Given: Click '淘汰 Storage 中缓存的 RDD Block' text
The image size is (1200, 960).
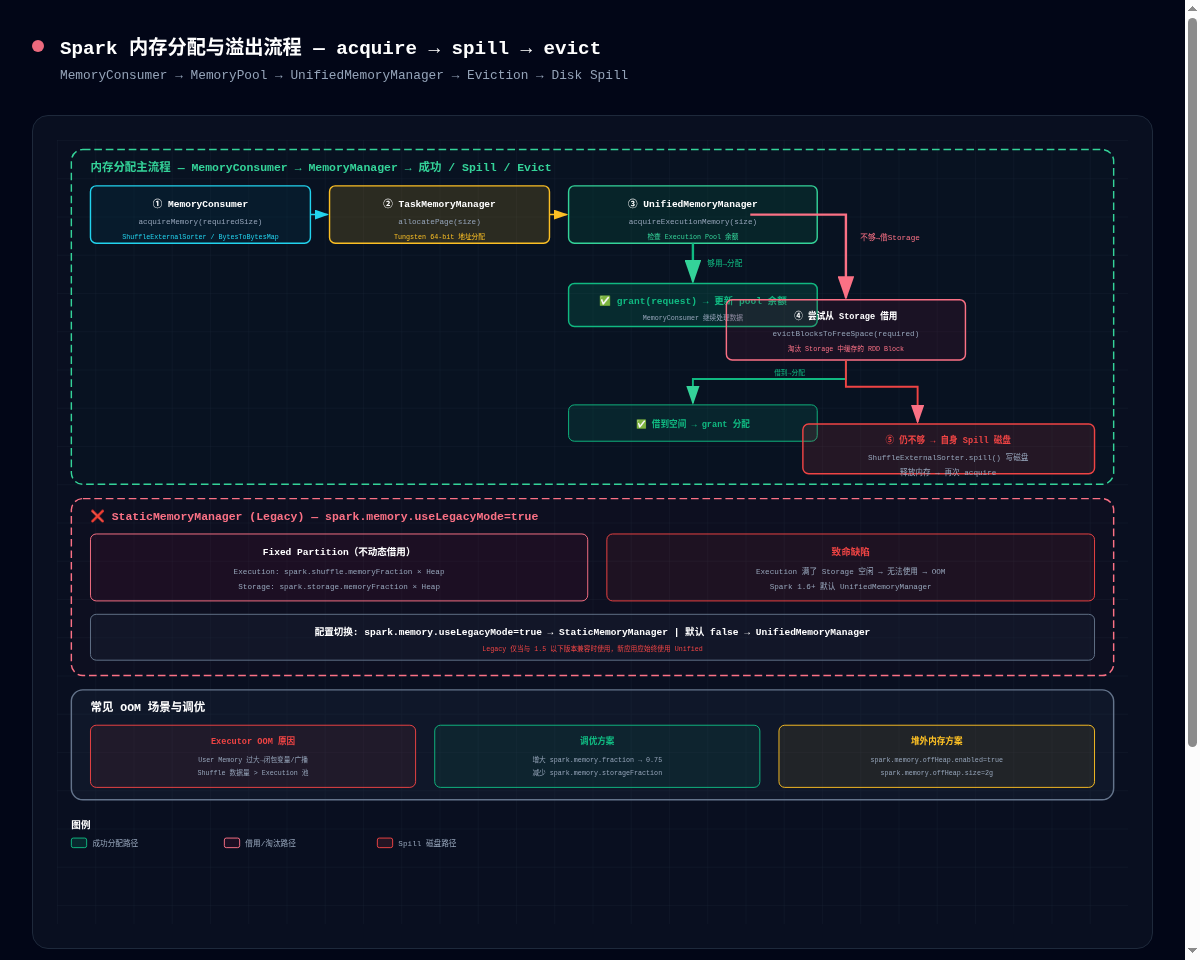Looking at the screenshot, I should (846, 349).
